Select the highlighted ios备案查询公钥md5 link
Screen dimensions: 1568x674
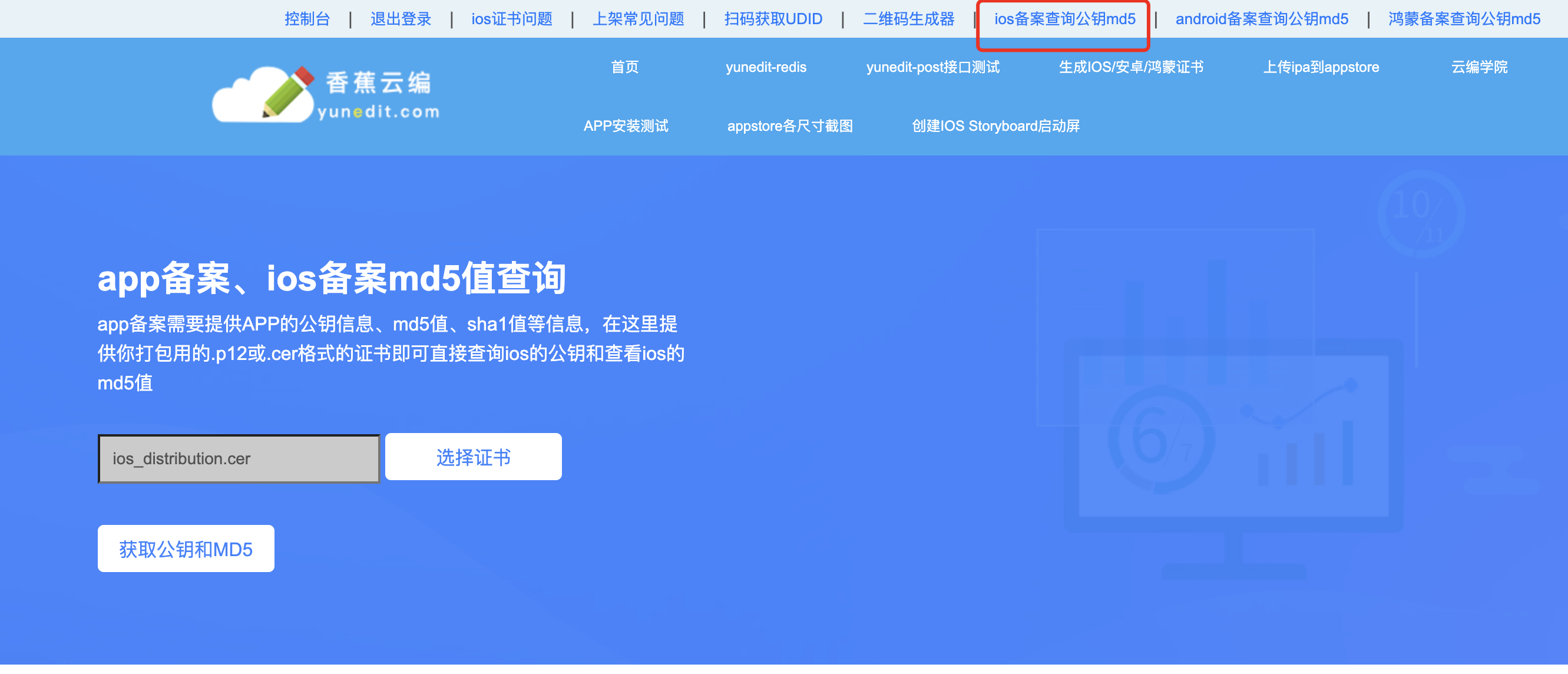[1064, 19]
